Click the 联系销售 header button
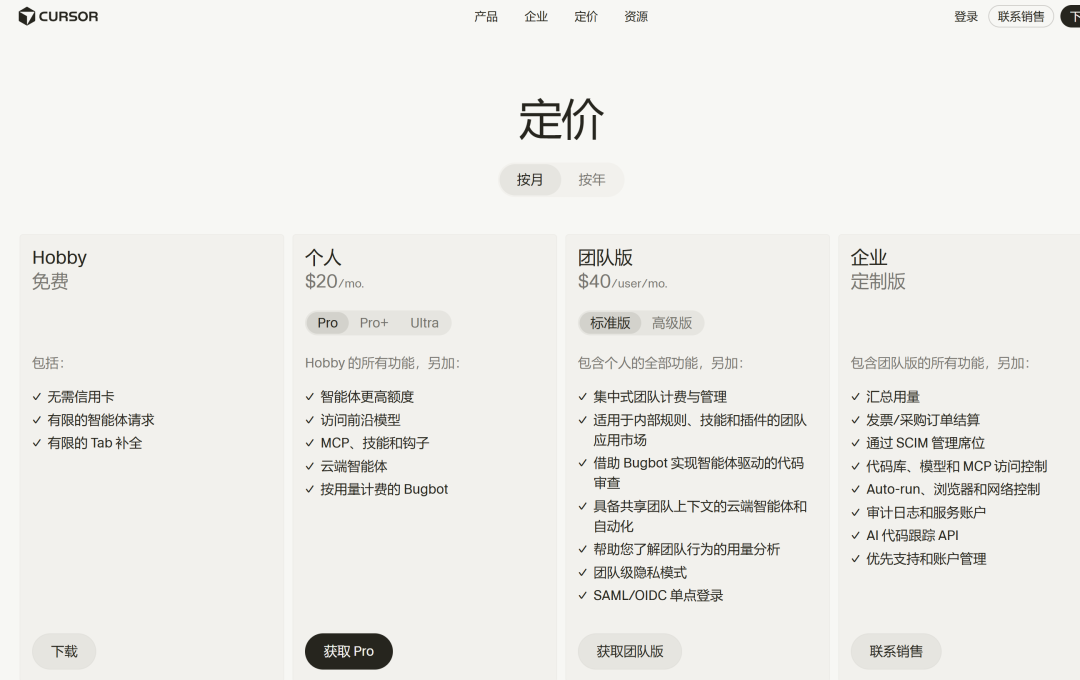Viewport: 1080px width, 680px height. coord(1021,17)
